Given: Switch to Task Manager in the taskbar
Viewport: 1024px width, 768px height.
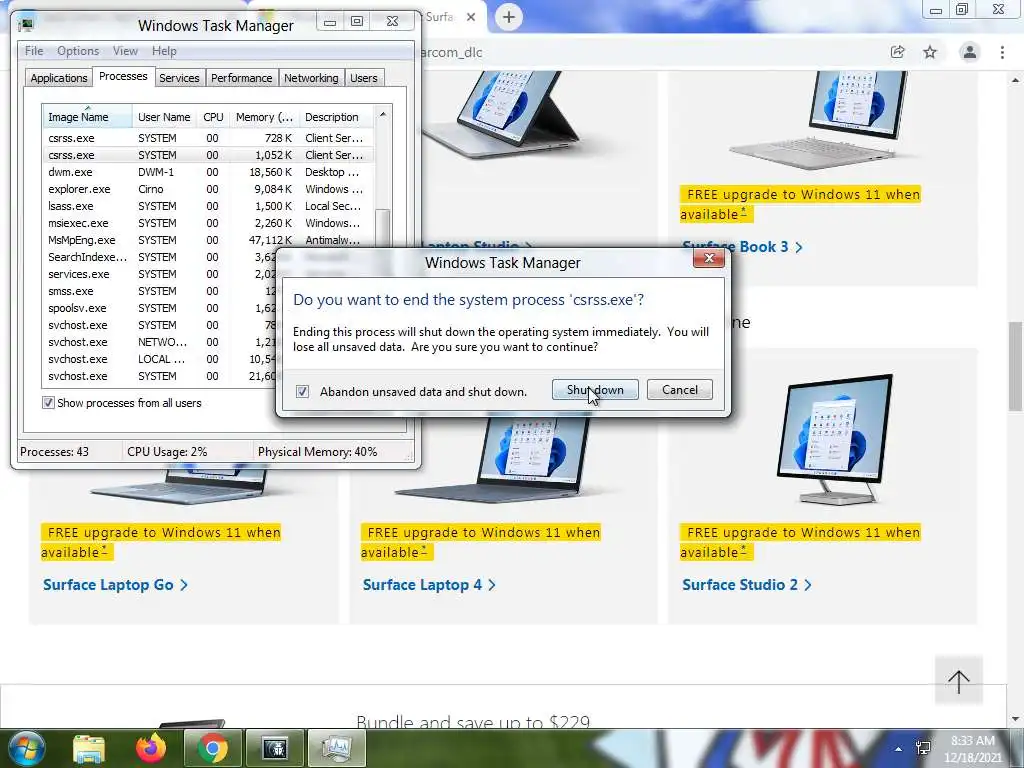Looking at the screenshot, I should (337, 748).
